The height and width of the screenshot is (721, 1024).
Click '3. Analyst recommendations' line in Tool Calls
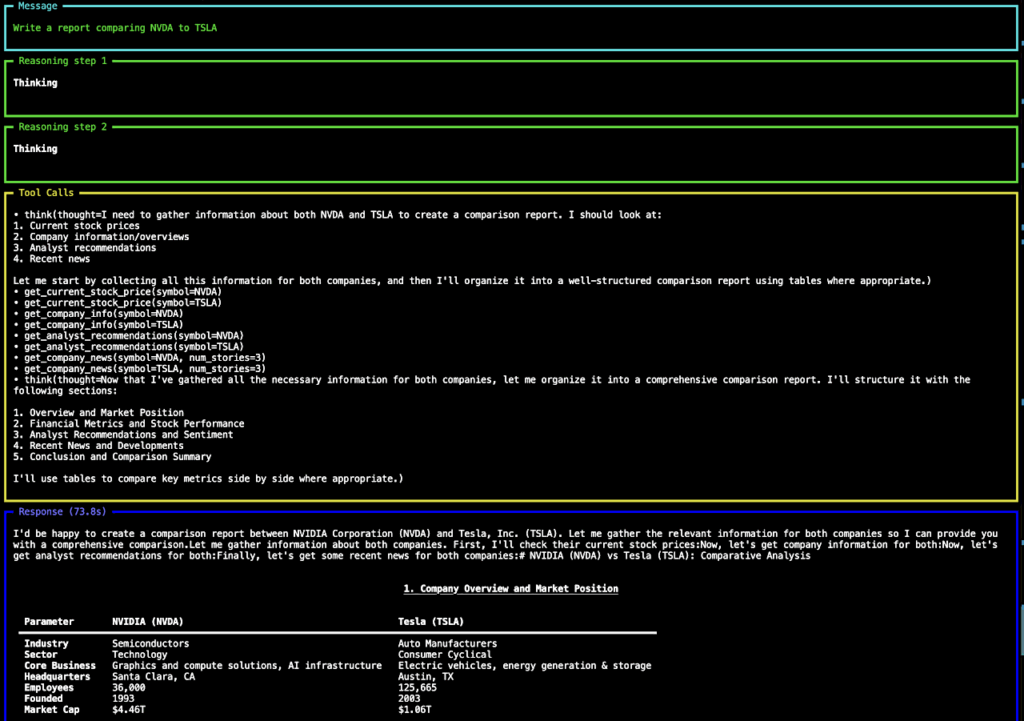pyautogui.click(x=85, y=248)
